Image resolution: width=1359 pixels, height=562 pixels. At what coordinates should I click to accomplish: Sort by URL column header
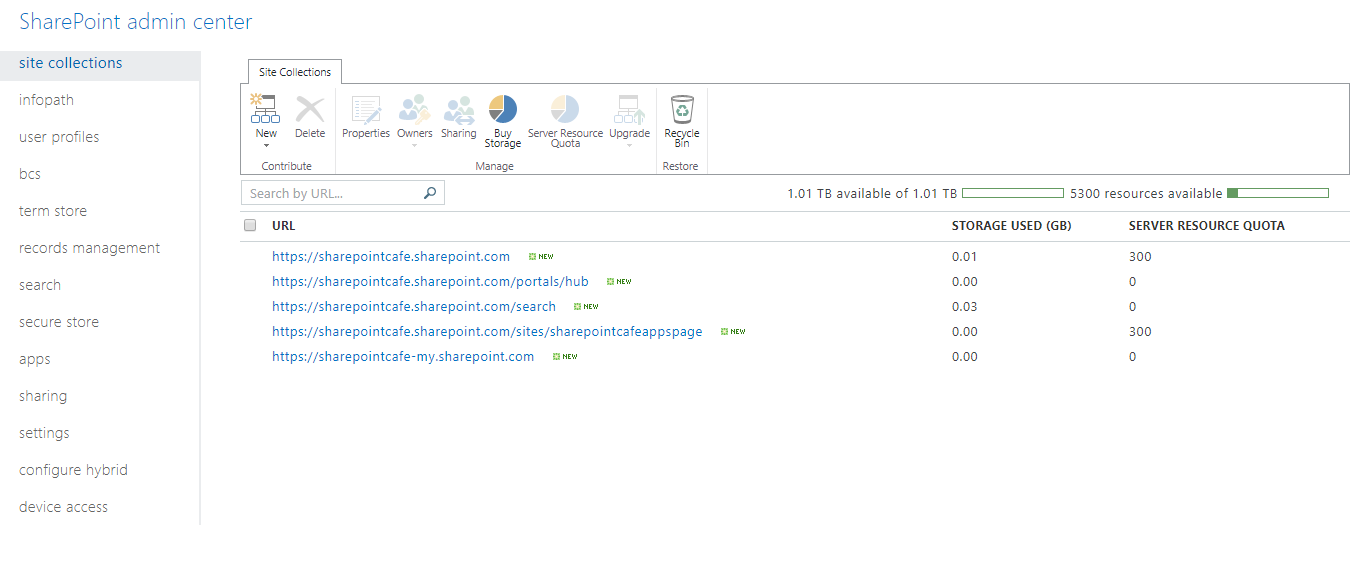pos(284,226)
